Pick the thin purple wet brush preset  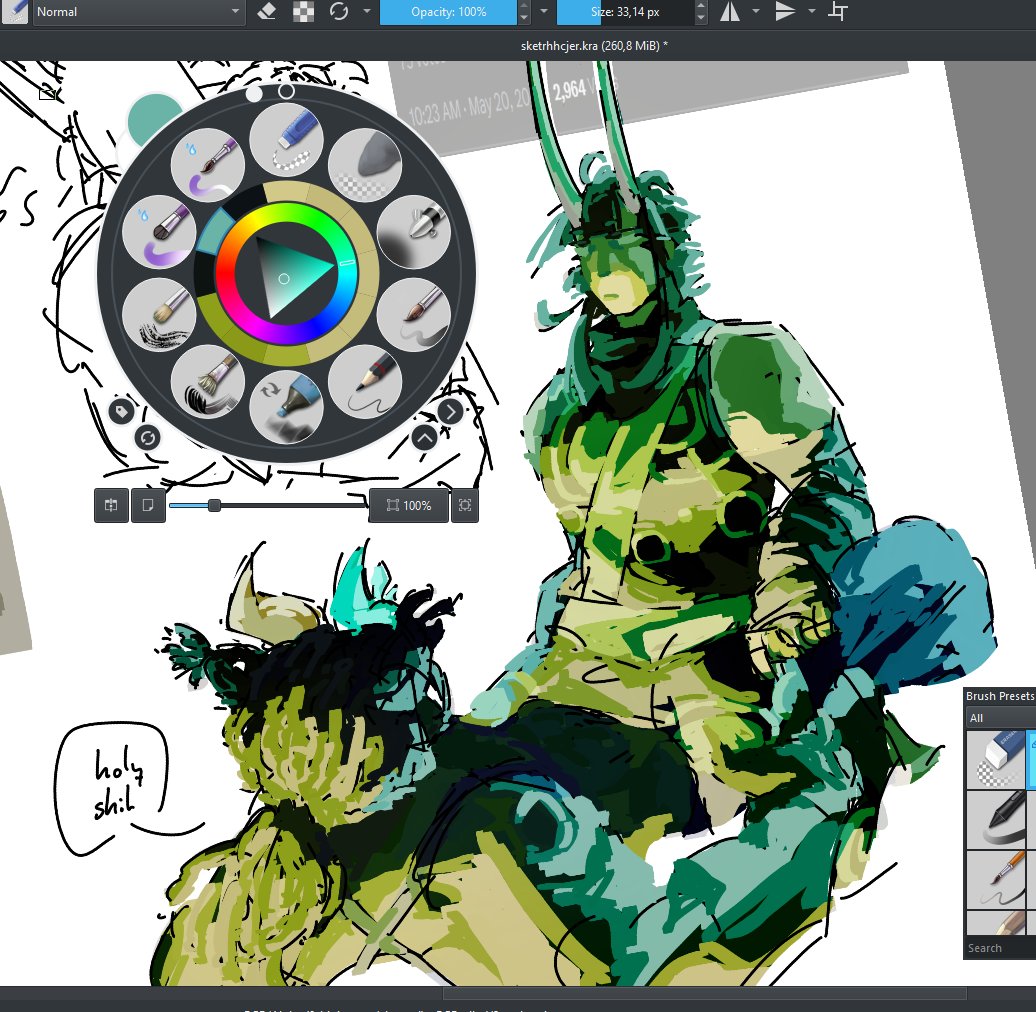click(207, 165)
